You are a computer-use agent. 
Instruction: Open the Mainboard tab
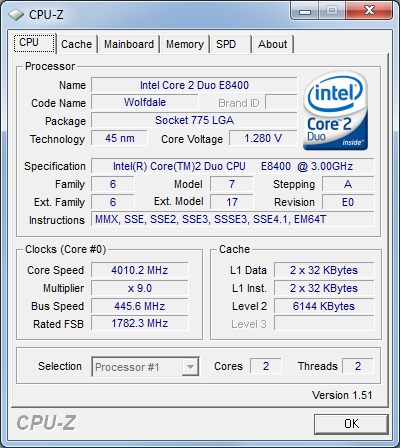click(x=129, y=44)
